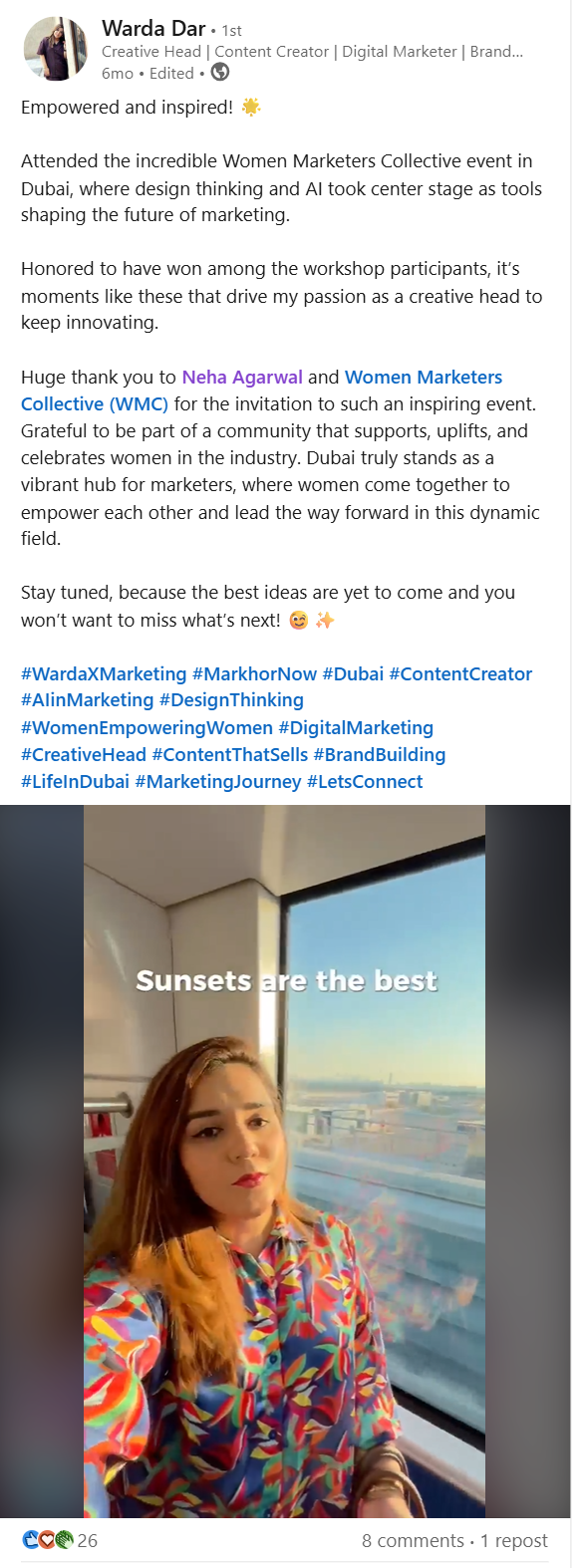Screen dimensions: 588x1568
Task: Show the 1 repost
Action: [514, 1540]
